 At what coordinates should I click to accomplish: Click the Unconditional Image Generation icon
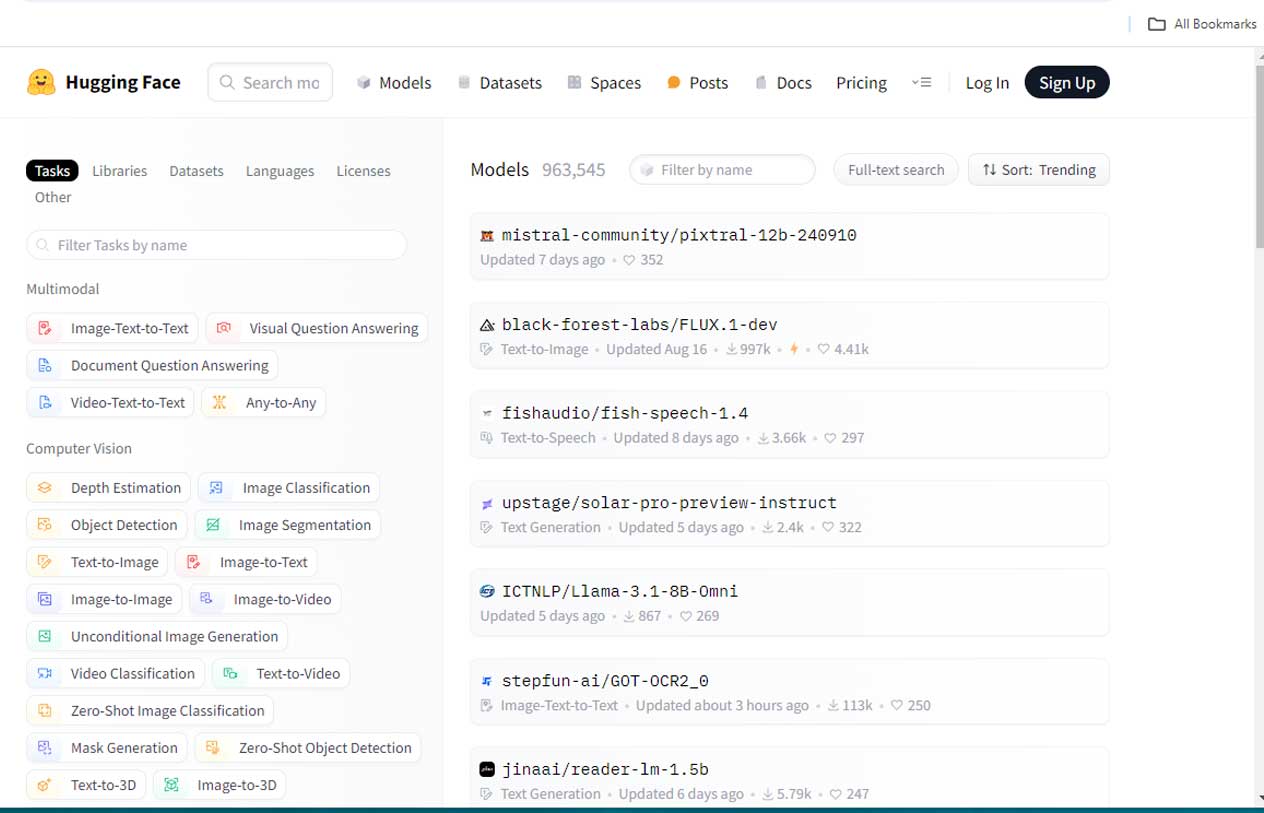point(45,636)
